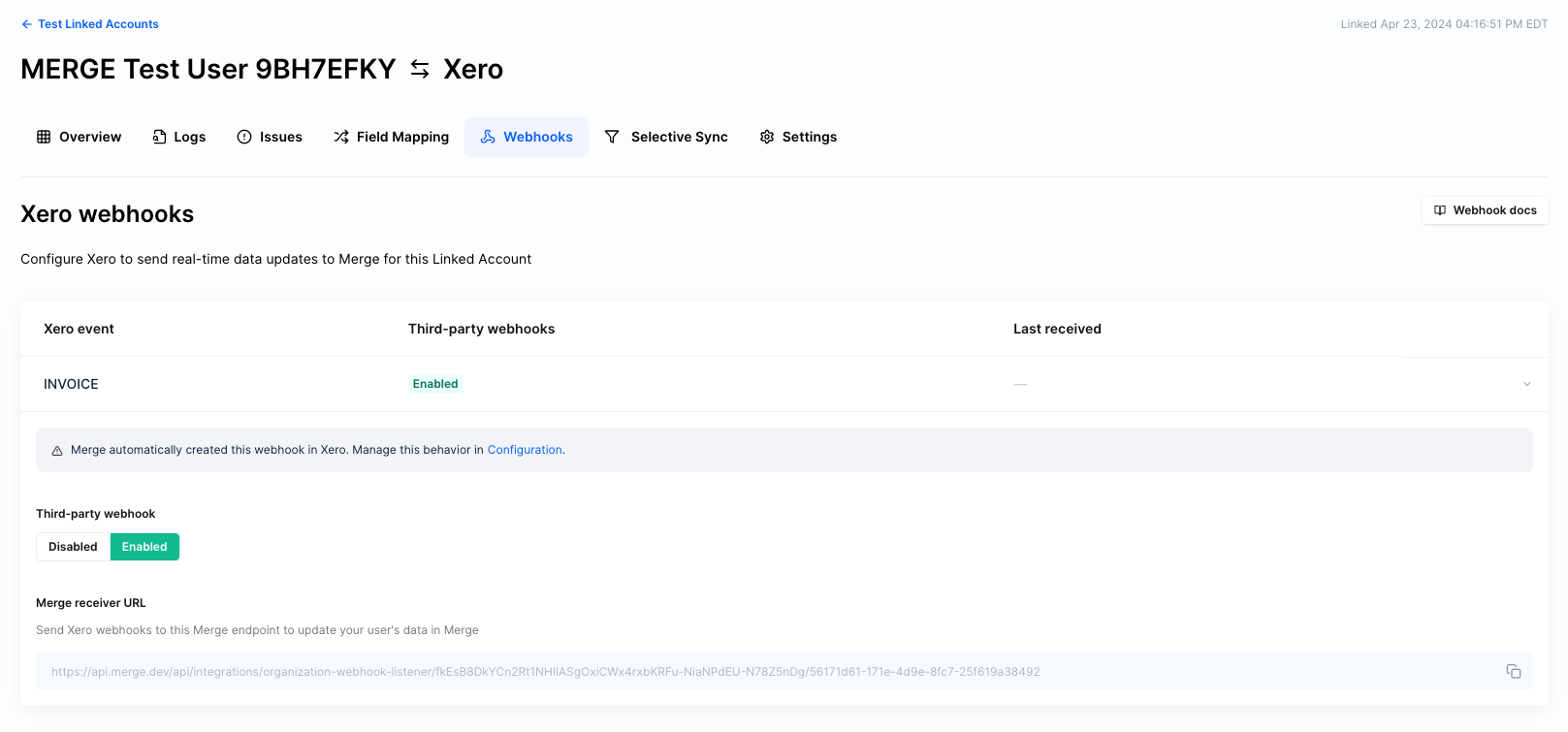1568x732 pixels.
Task: Click the Field Mapping shuffle icon
Action: pyautogui.click(x=341, y=137)
